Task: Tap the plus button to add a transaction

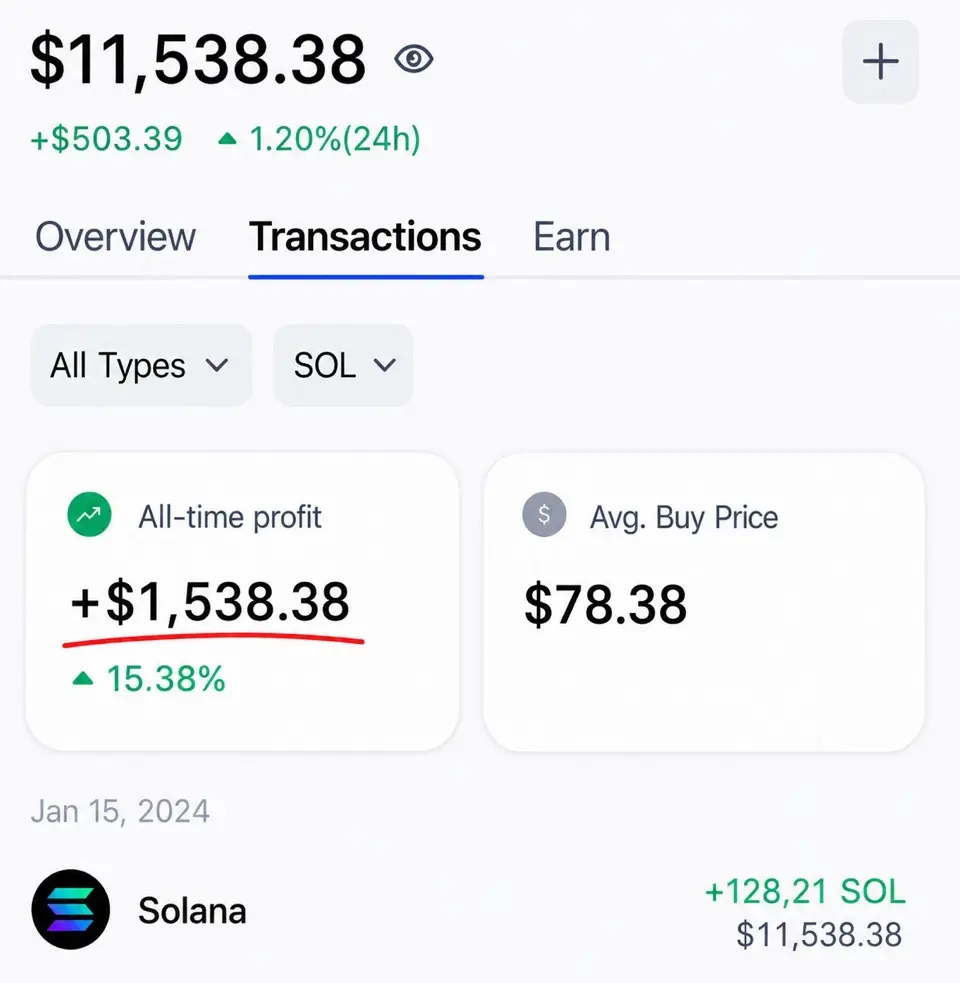Action: 880,61
